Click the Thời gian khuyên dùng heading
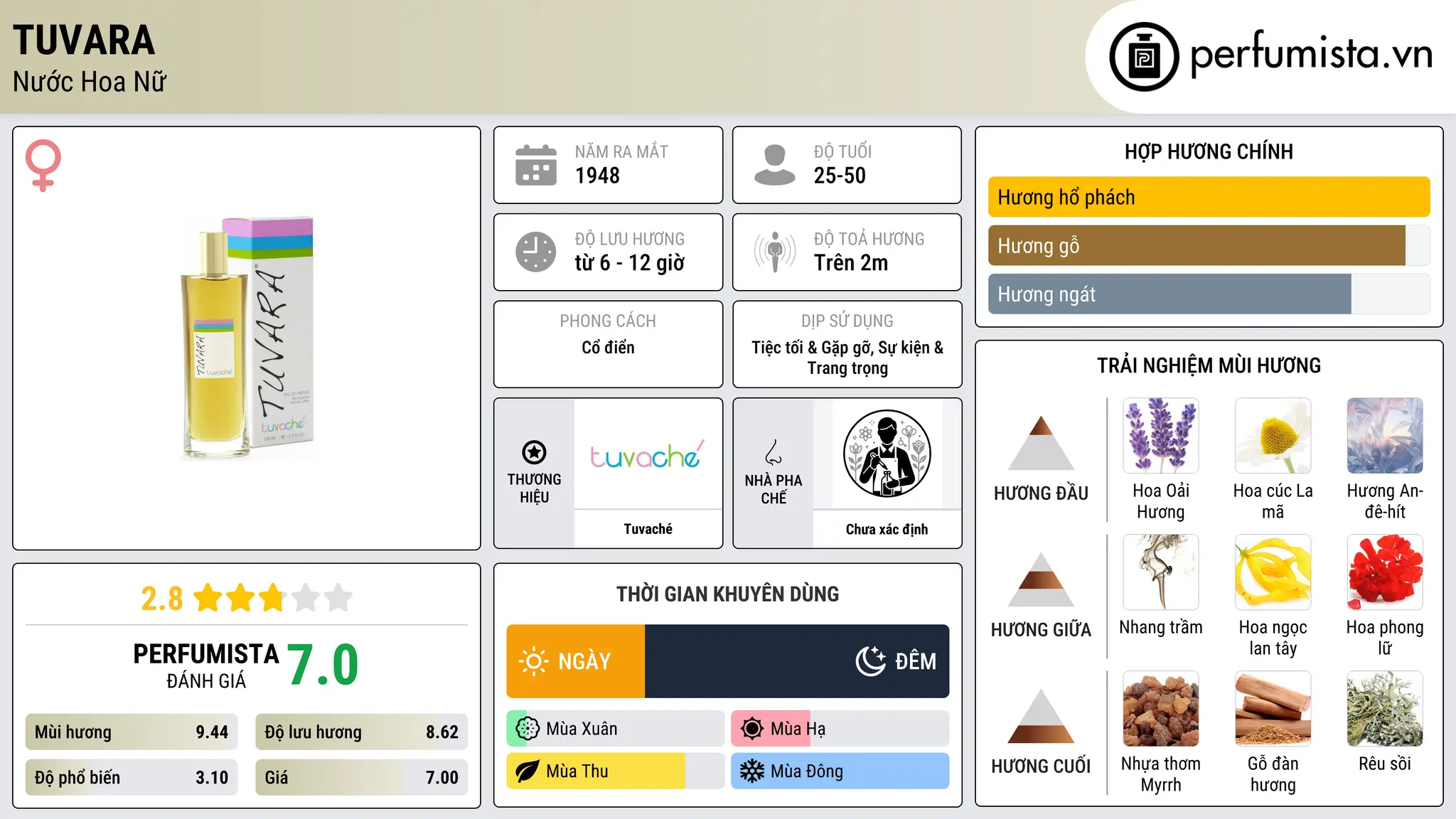 click(727, 594)
